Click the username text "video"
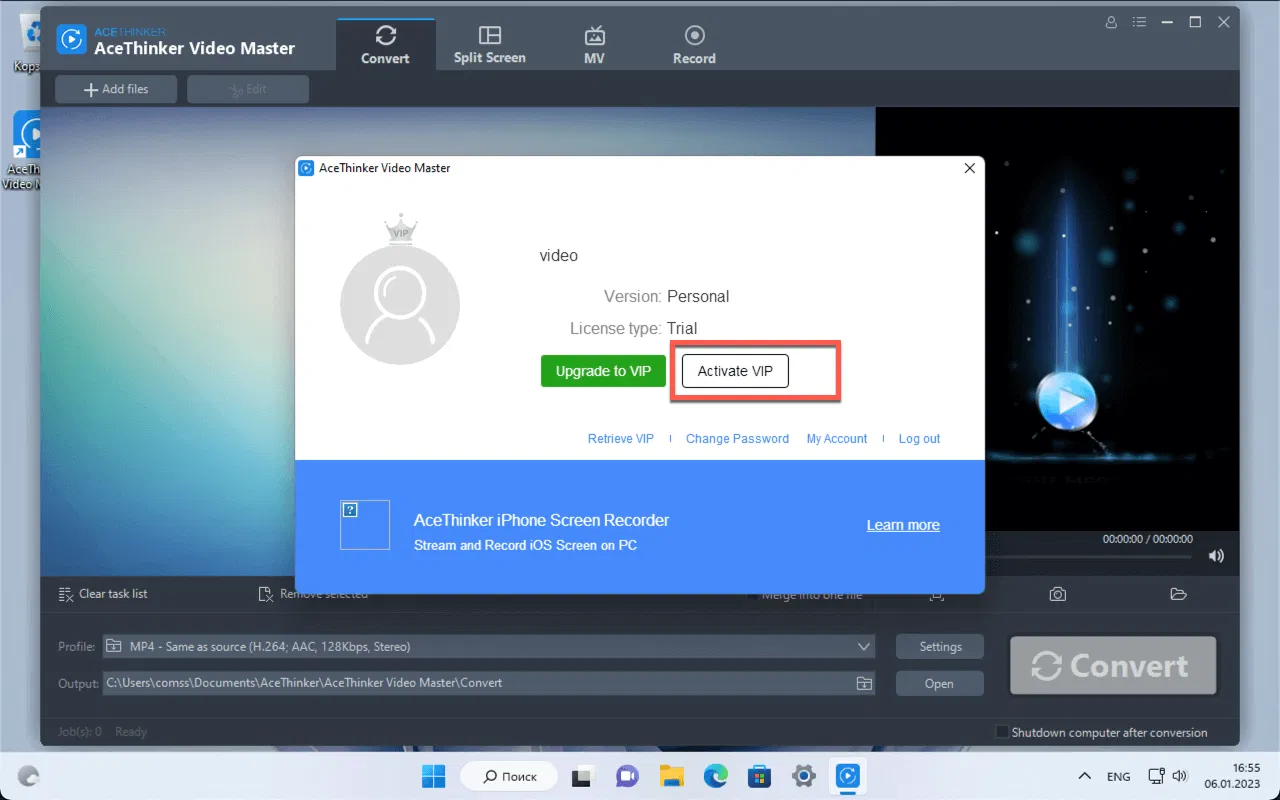This screenshot has width=1280, height=800. (559, 256)
